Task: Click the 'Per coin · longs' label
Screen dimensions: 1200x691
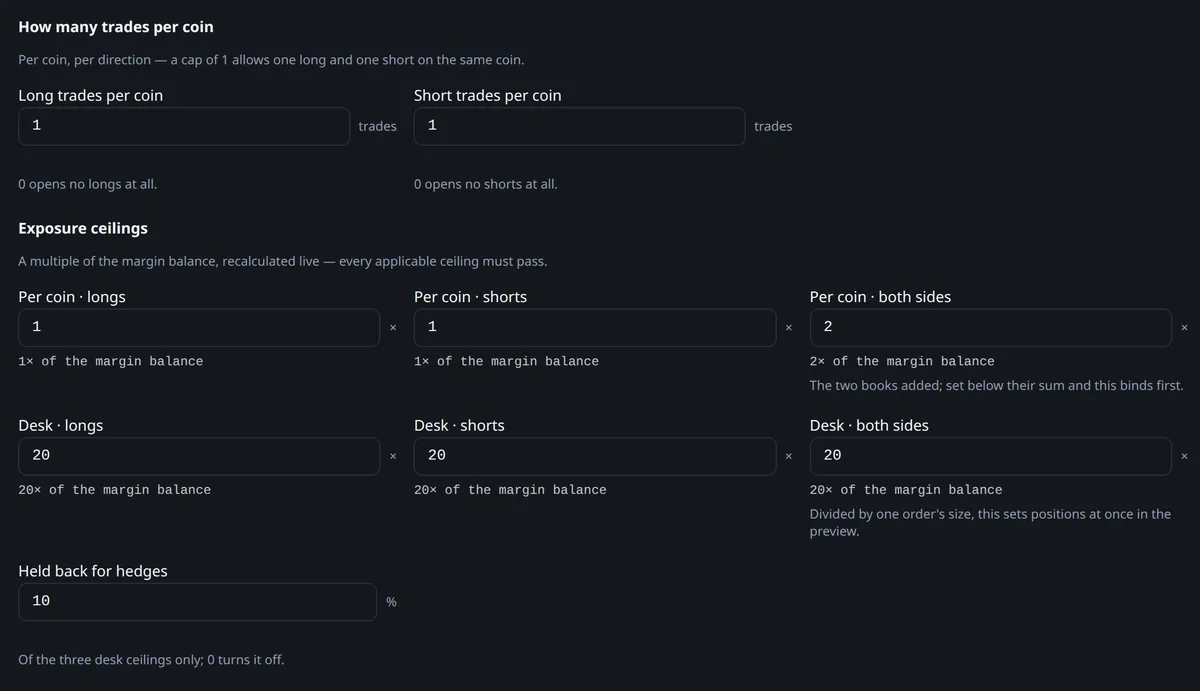Action: tap(72, 297)
